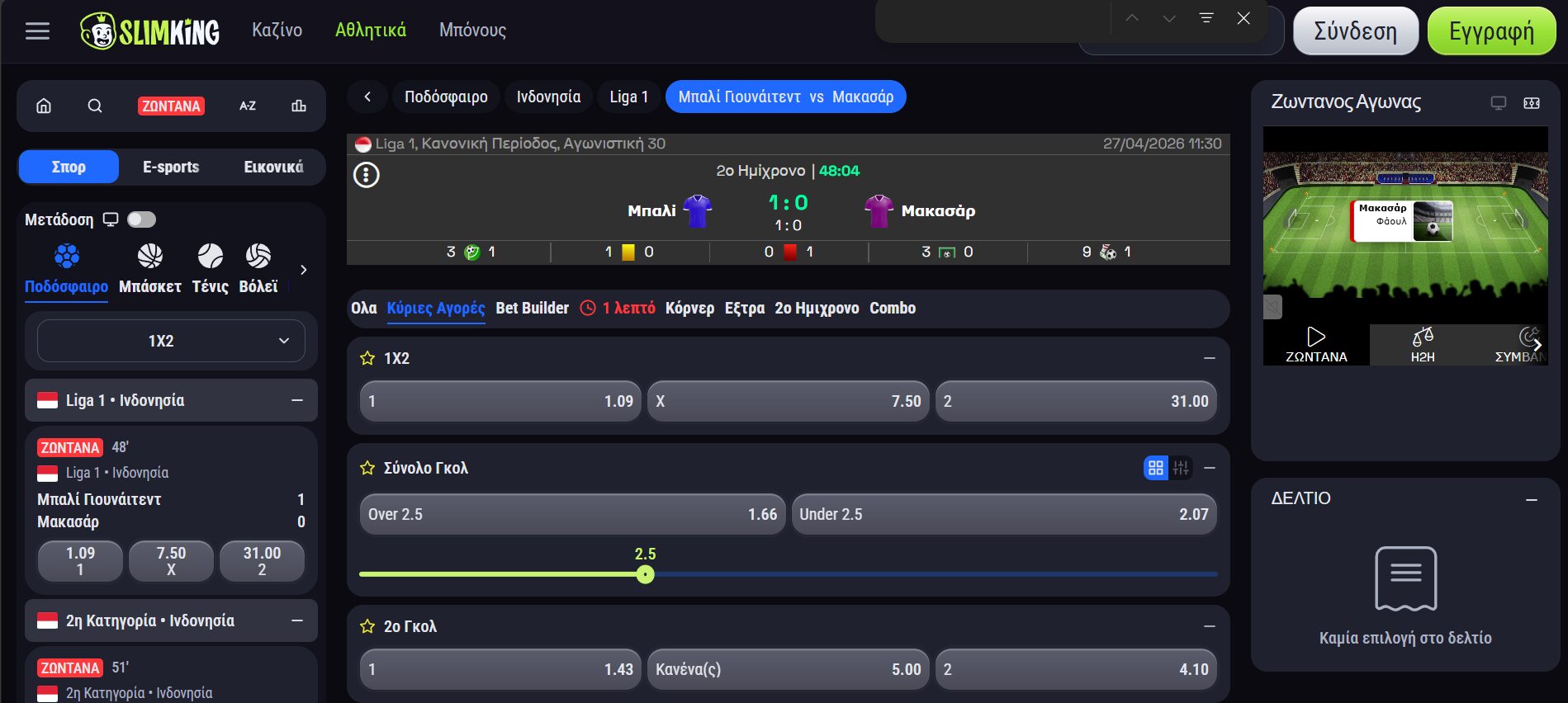1568x703 pixels.
Task: Toggle the Μετάδοση streaming switch
Action: 141,219
